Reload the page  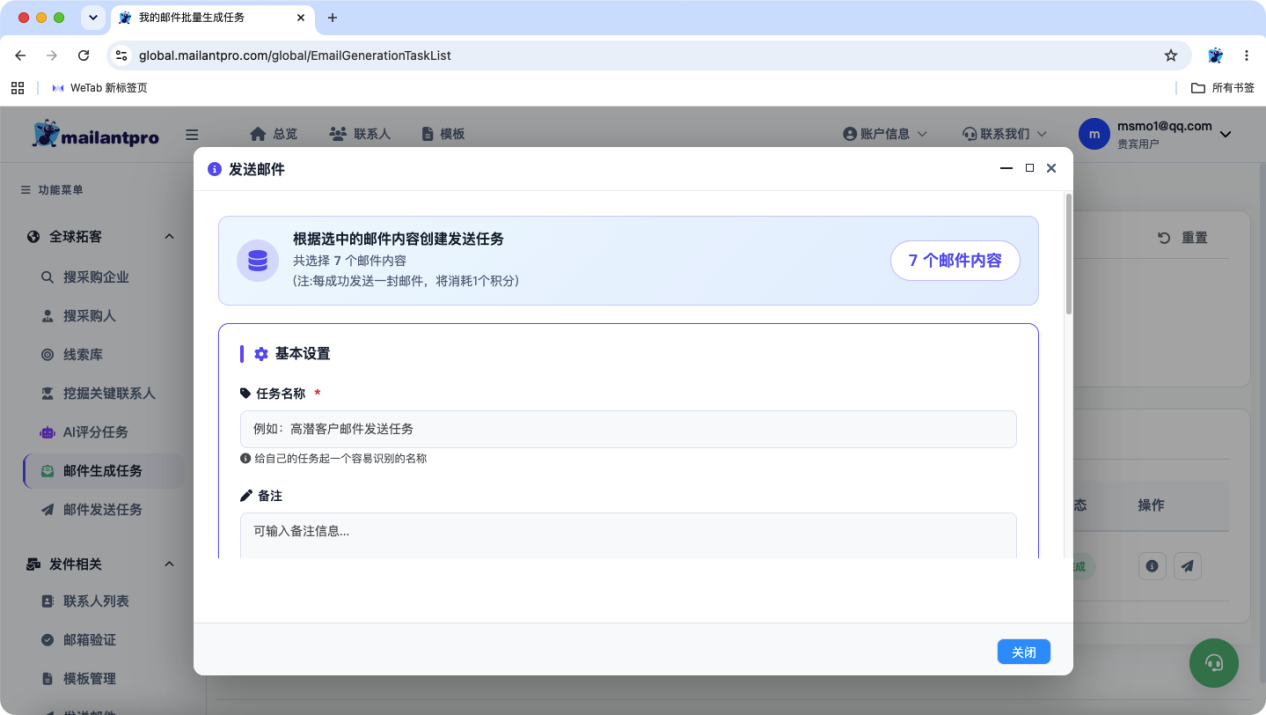pos(84,55)
